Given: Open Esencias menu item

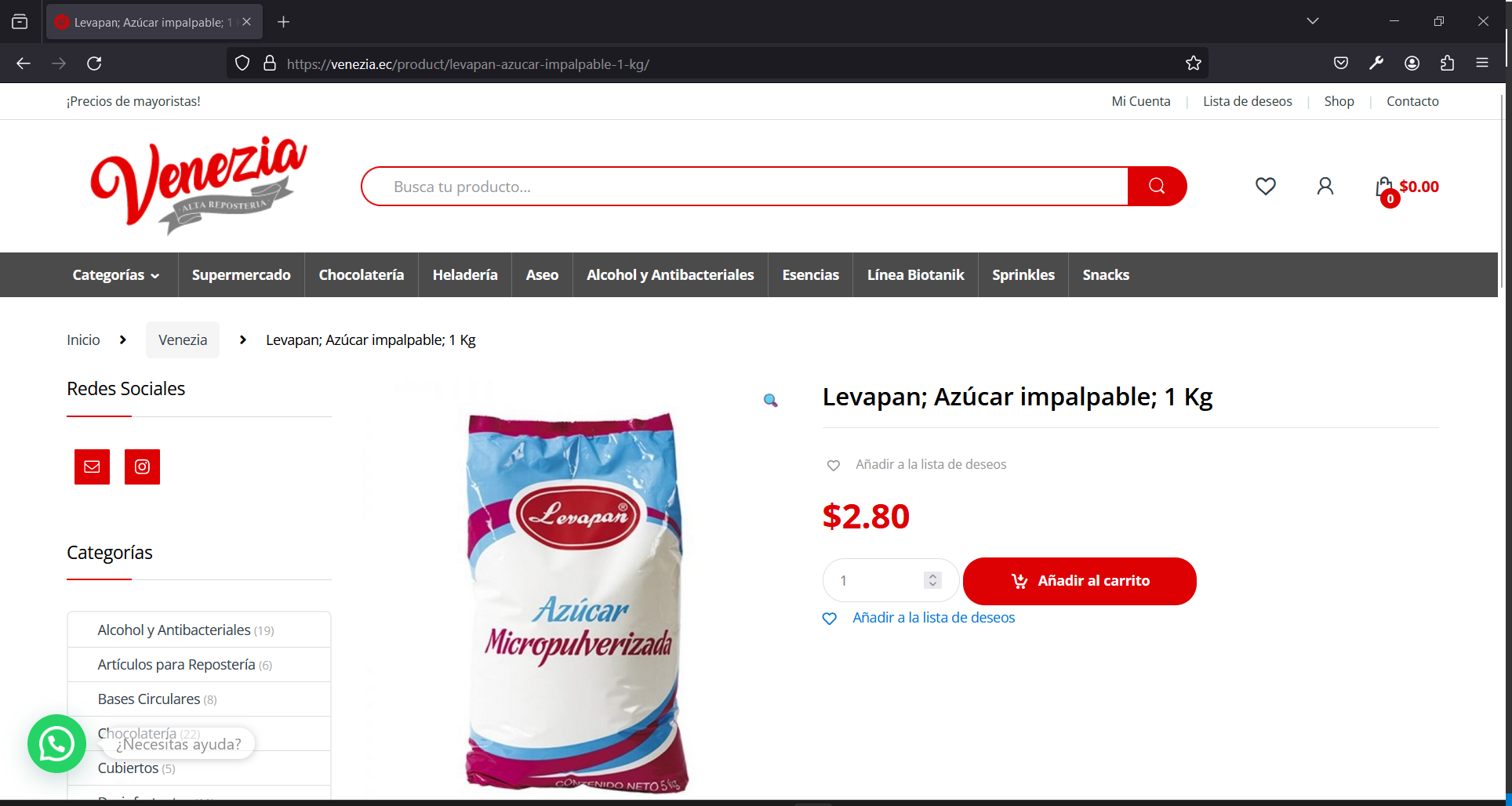Looking at the screenshot, I should [x=810, y=274].
